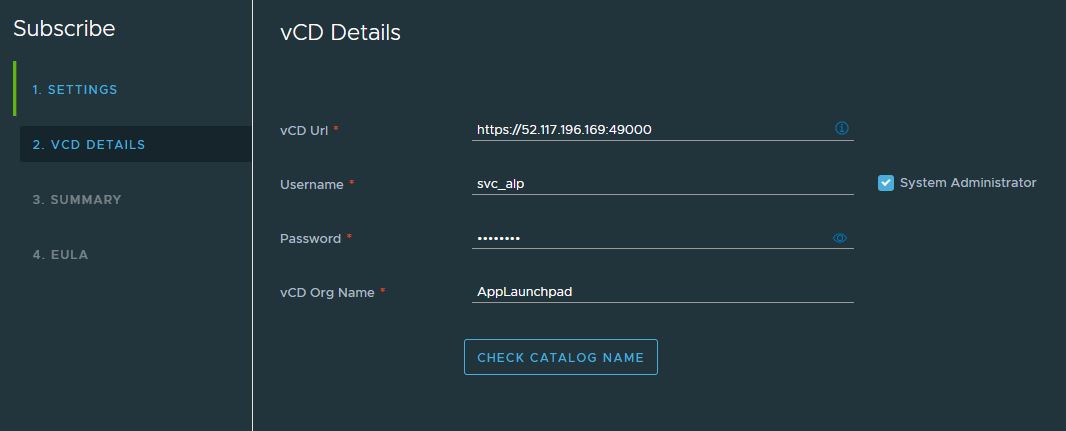
Task: Select the 2. vCD Details step
Action: (89, 145)
